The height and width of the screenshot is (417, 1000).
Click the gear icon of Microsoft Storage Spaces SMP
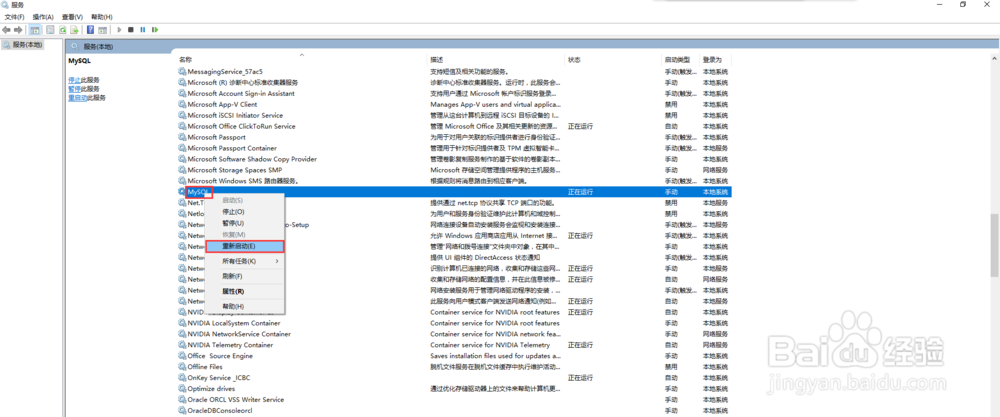tap(182, 170)
